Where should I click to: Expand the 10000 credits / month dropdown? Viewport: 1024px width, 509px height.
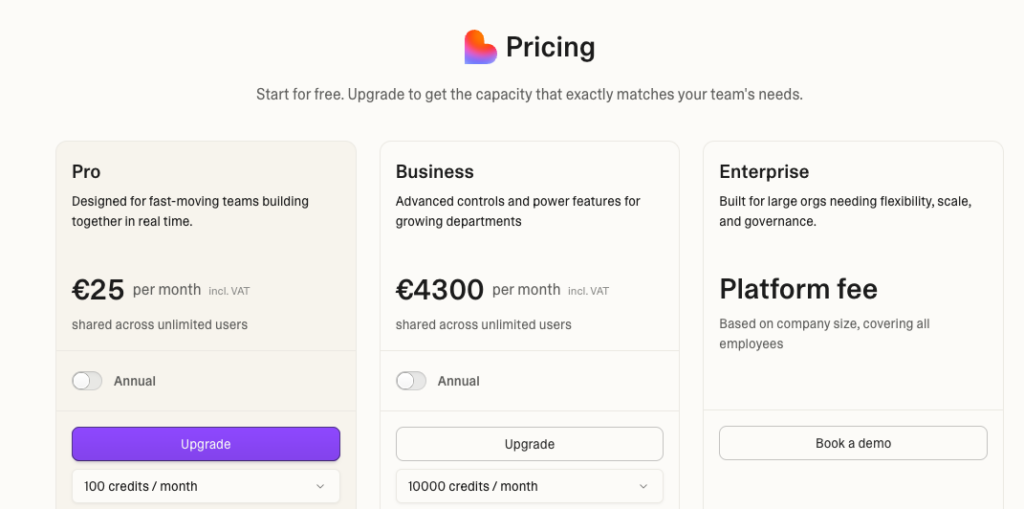pyautogui.click(x=529, y=487)
